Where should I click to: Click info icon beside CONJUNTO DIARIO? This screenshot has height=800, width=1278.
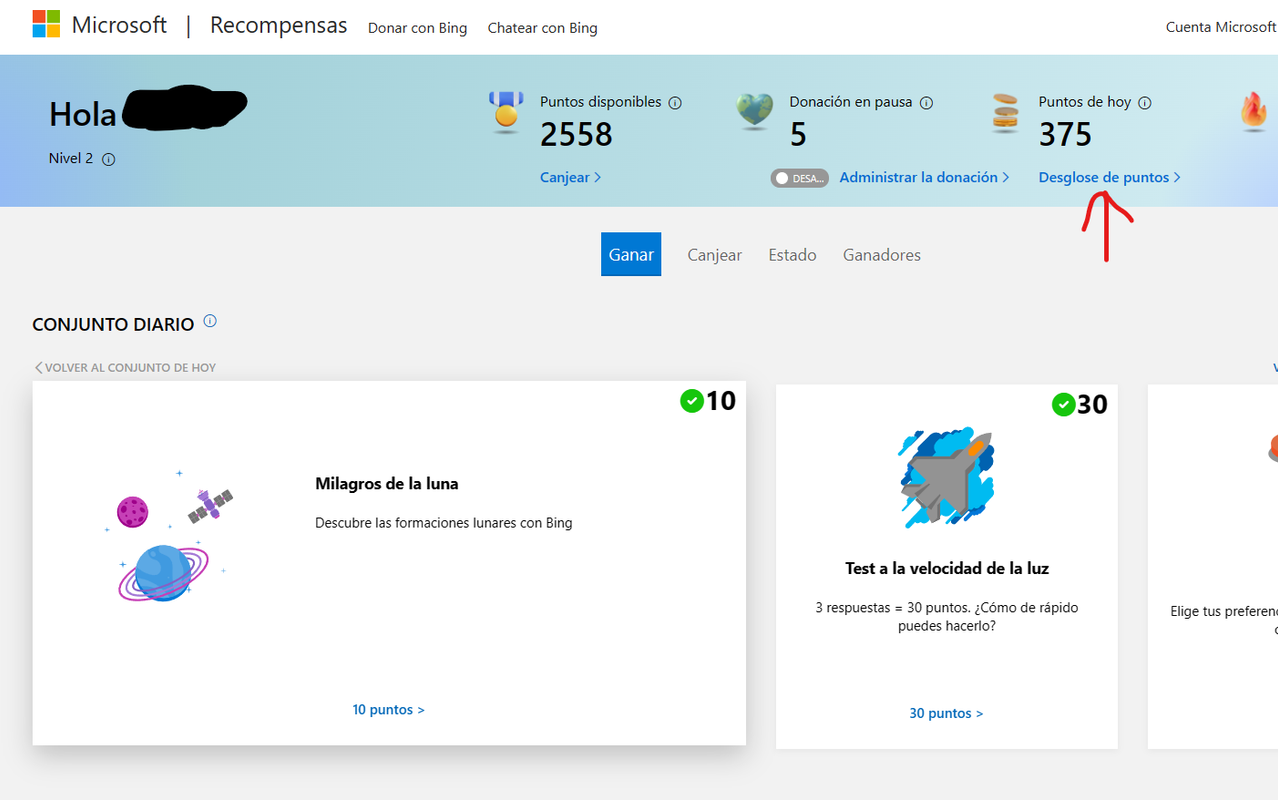pyautogui.click(x=210, y=321)
